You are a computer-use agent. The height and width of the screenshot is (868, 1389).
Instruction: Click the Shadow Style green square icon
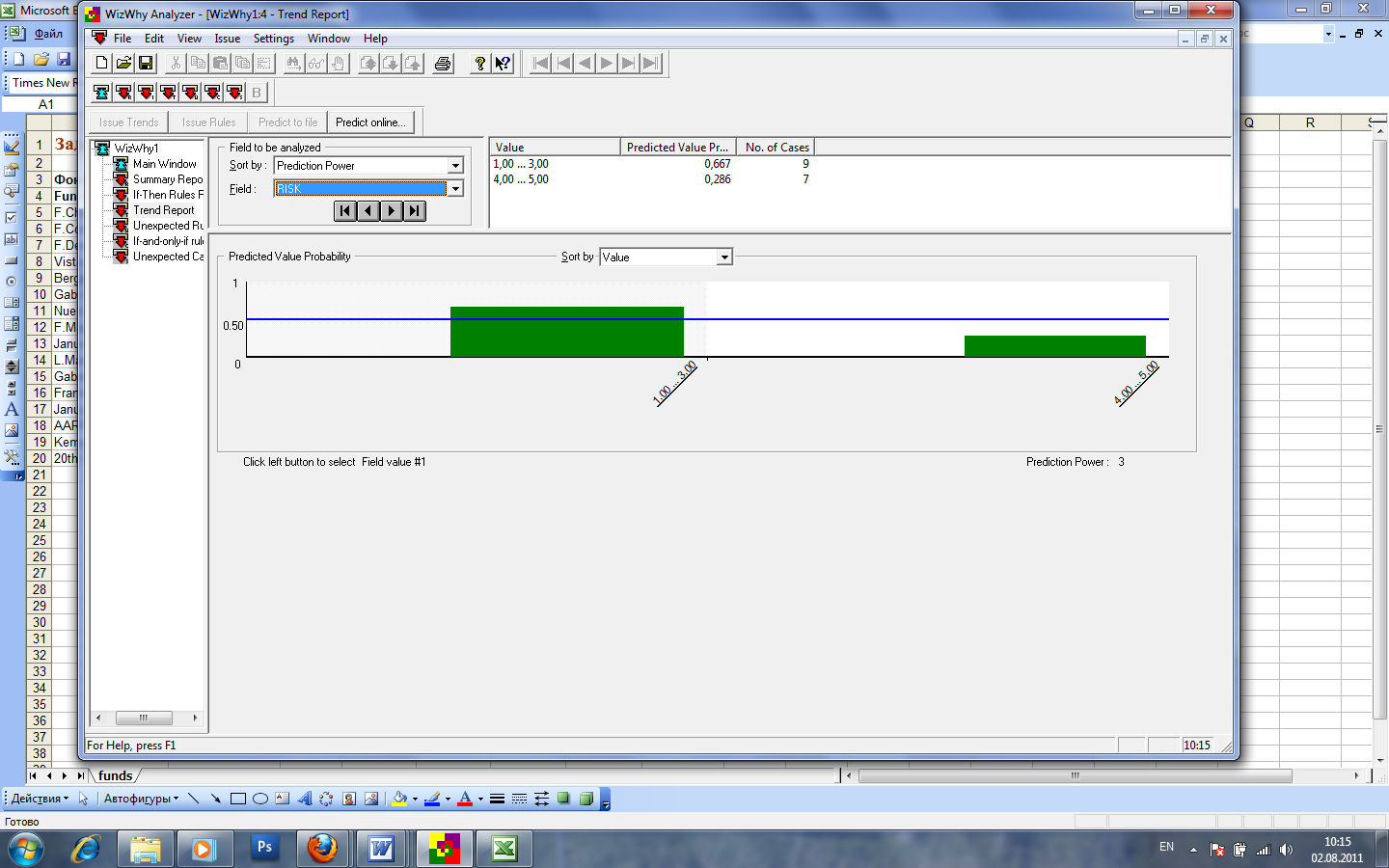[563, 799]
